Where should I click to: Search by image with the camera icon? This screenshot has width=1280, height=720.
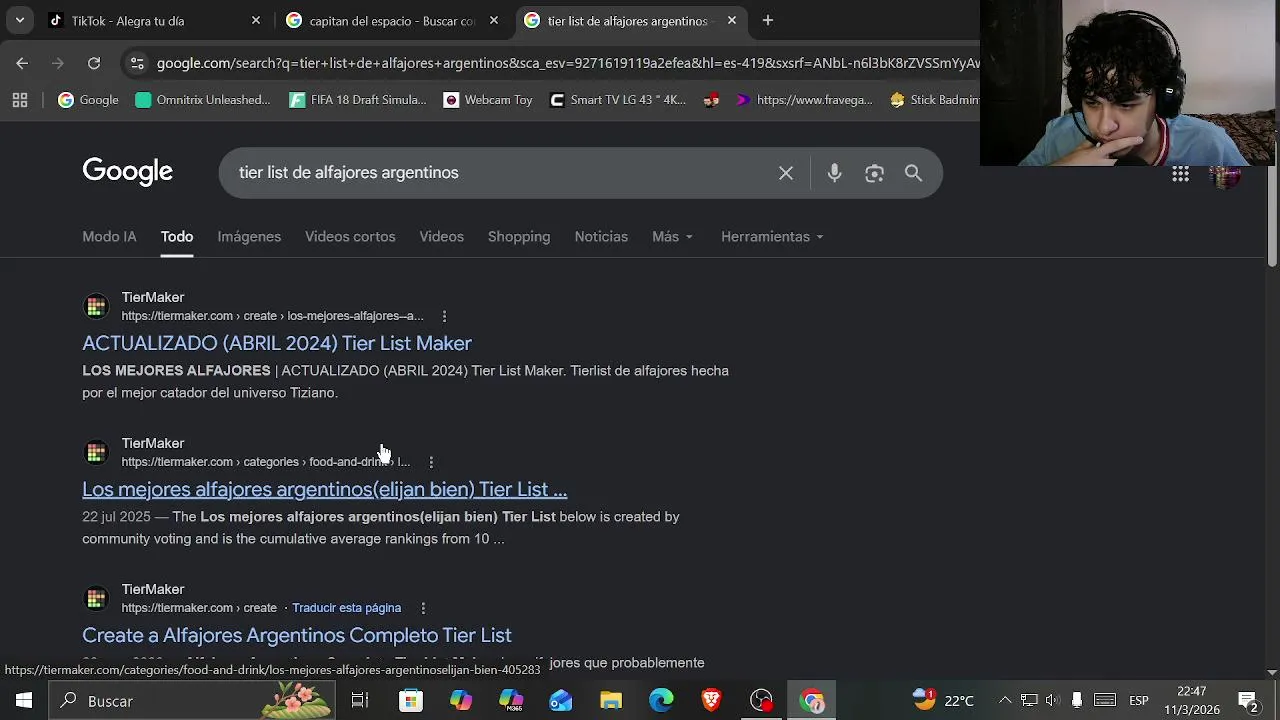[x=874, y=173]
